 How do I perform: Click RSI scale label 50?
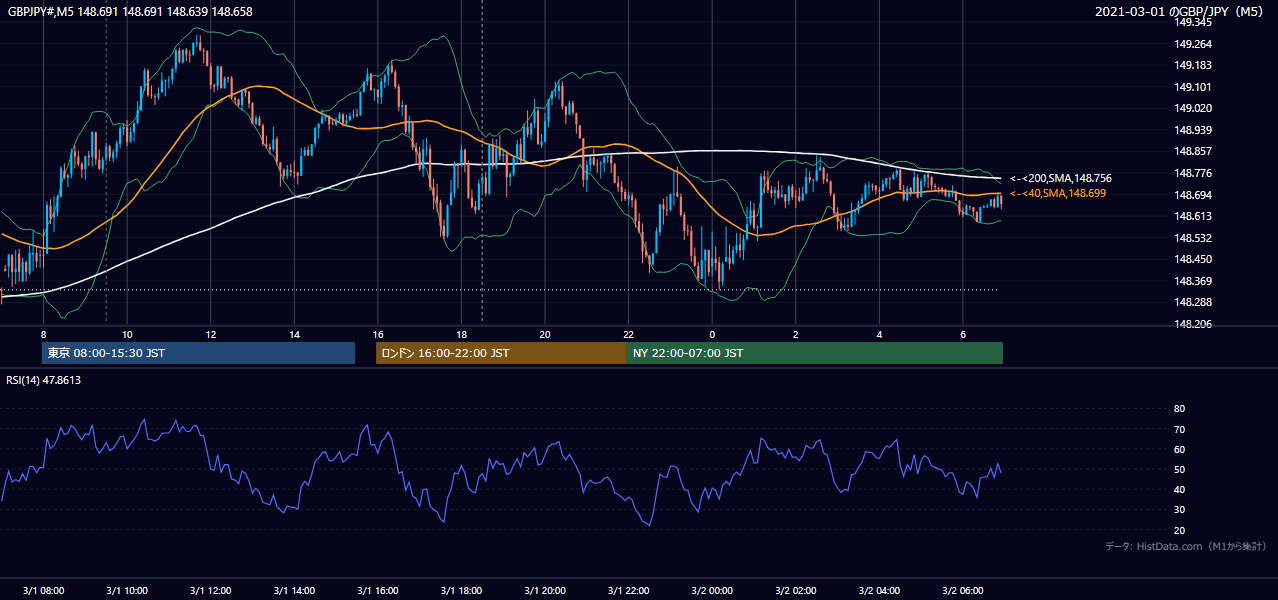1180,469
